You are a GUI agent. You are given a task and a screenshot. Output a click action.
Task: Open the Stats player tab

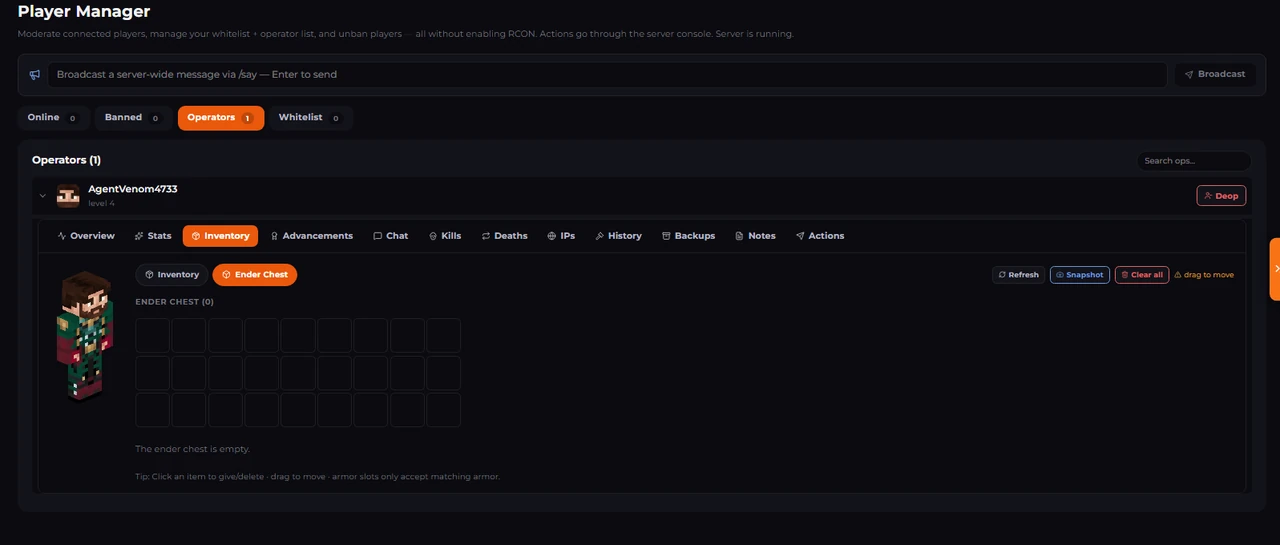point(153,236)
